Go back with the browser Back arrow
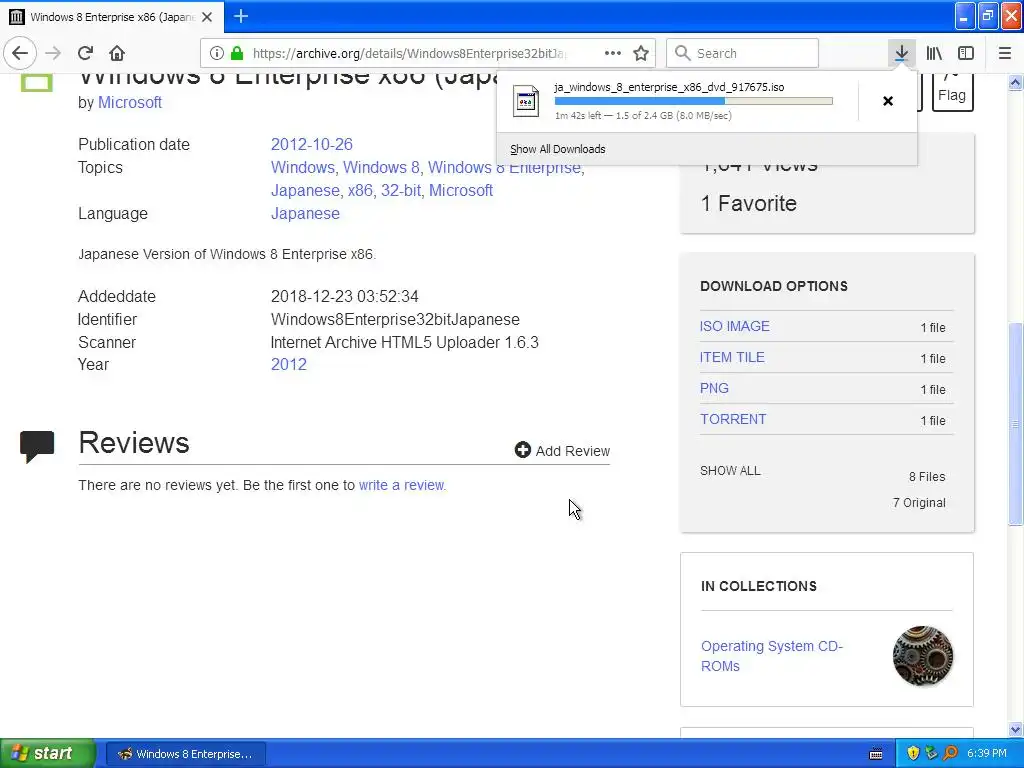 pyautogui.click(x=20, y=53)
